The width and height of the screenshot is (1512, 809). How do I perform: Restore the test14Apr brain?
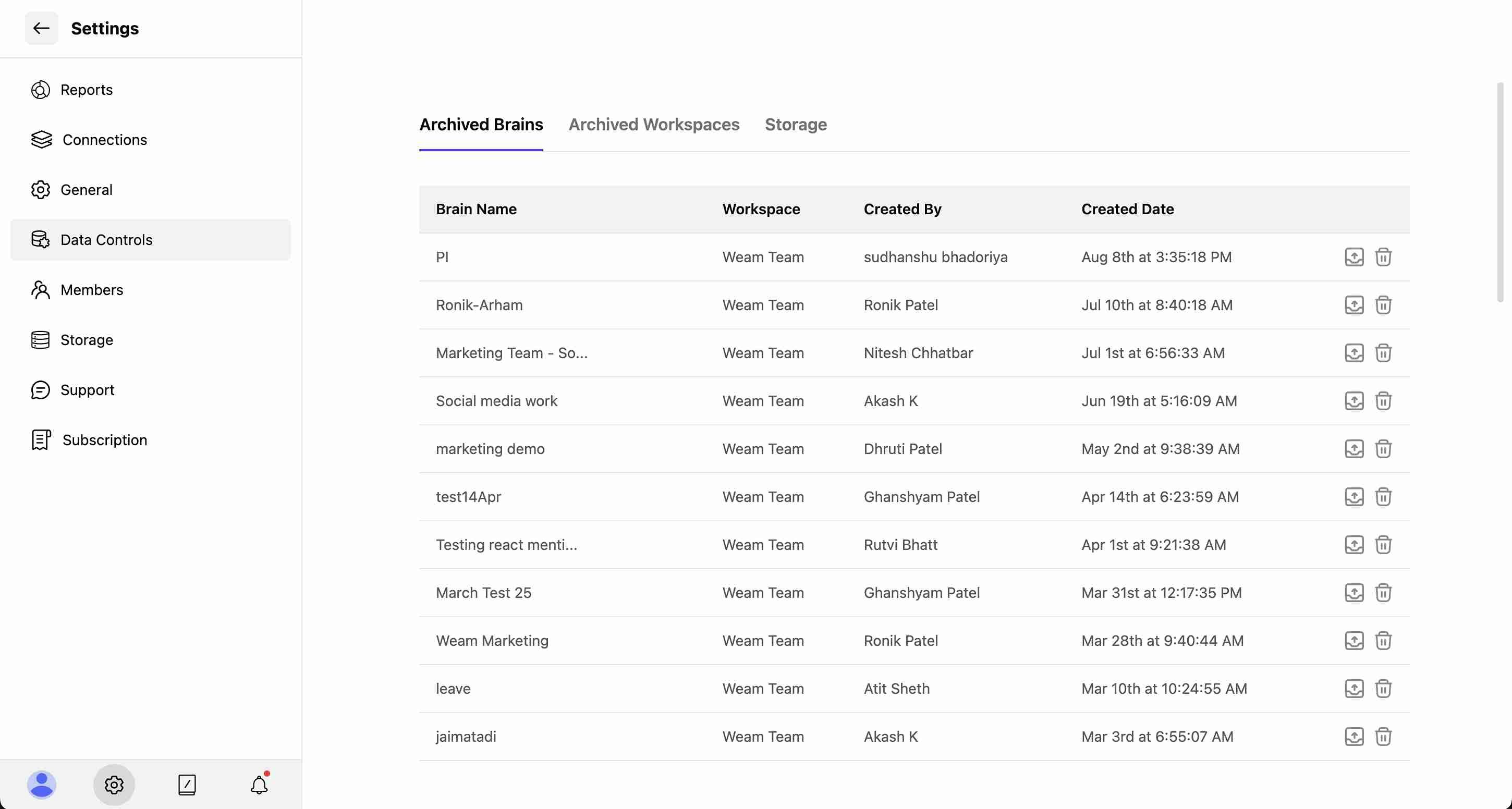[1354, 497]
